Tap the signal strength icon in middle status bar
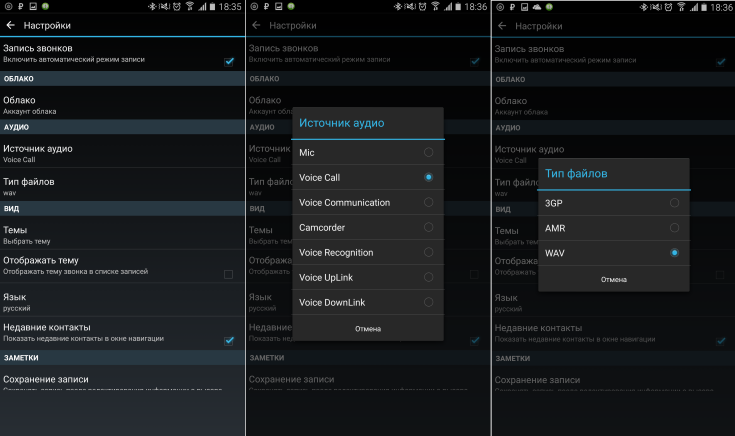735x436 pixels. coord(448,7)
